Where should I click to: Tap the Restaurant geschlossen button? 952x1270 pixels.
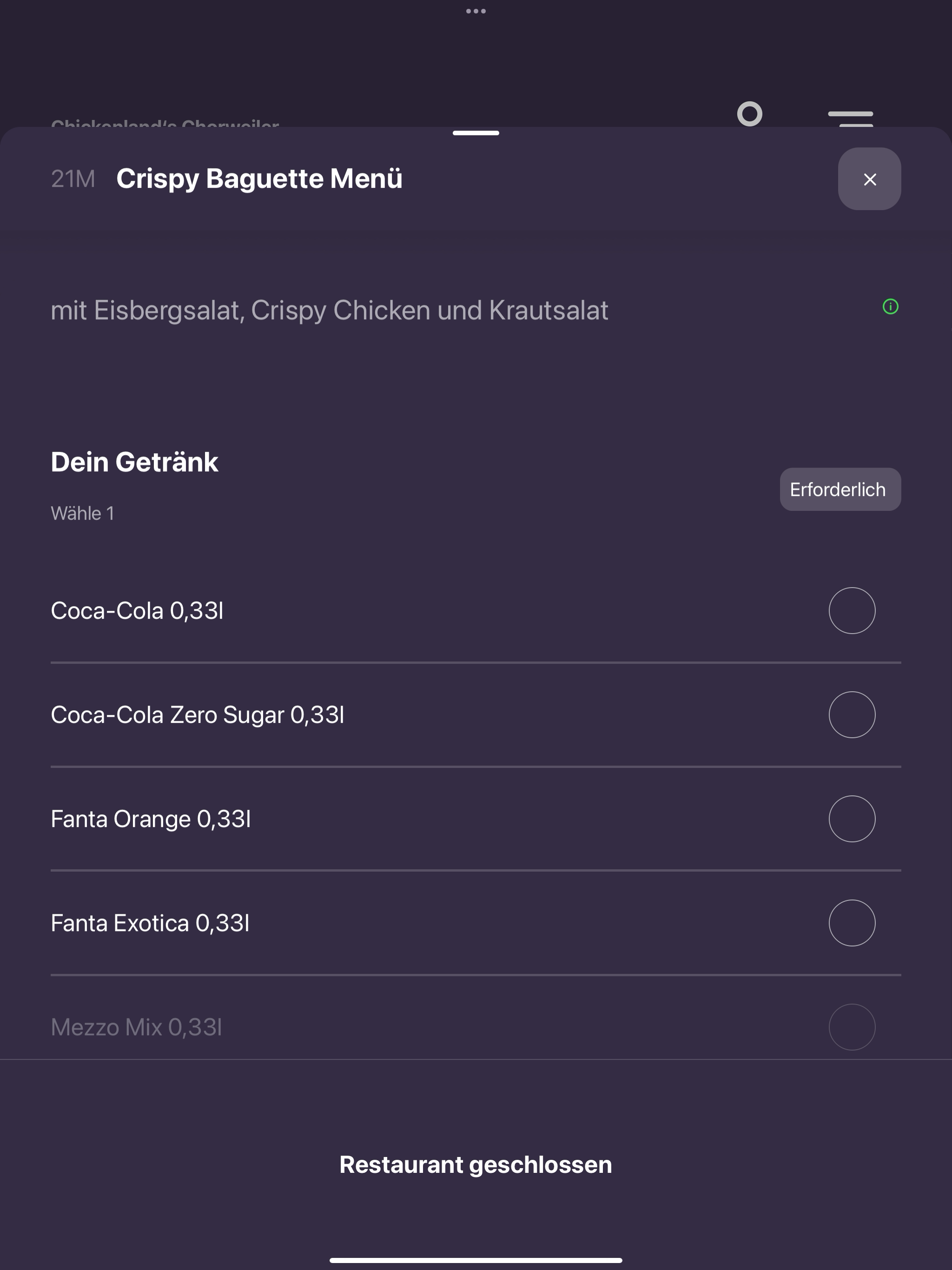click(x=476, y=1165)
